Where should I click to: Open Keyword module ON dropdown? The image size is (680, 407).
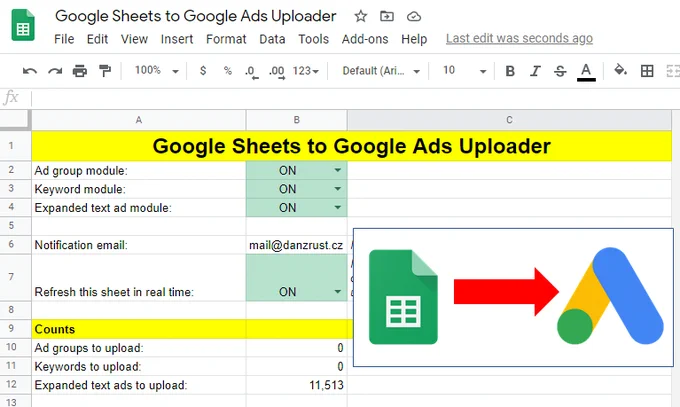tap(337, 189)
